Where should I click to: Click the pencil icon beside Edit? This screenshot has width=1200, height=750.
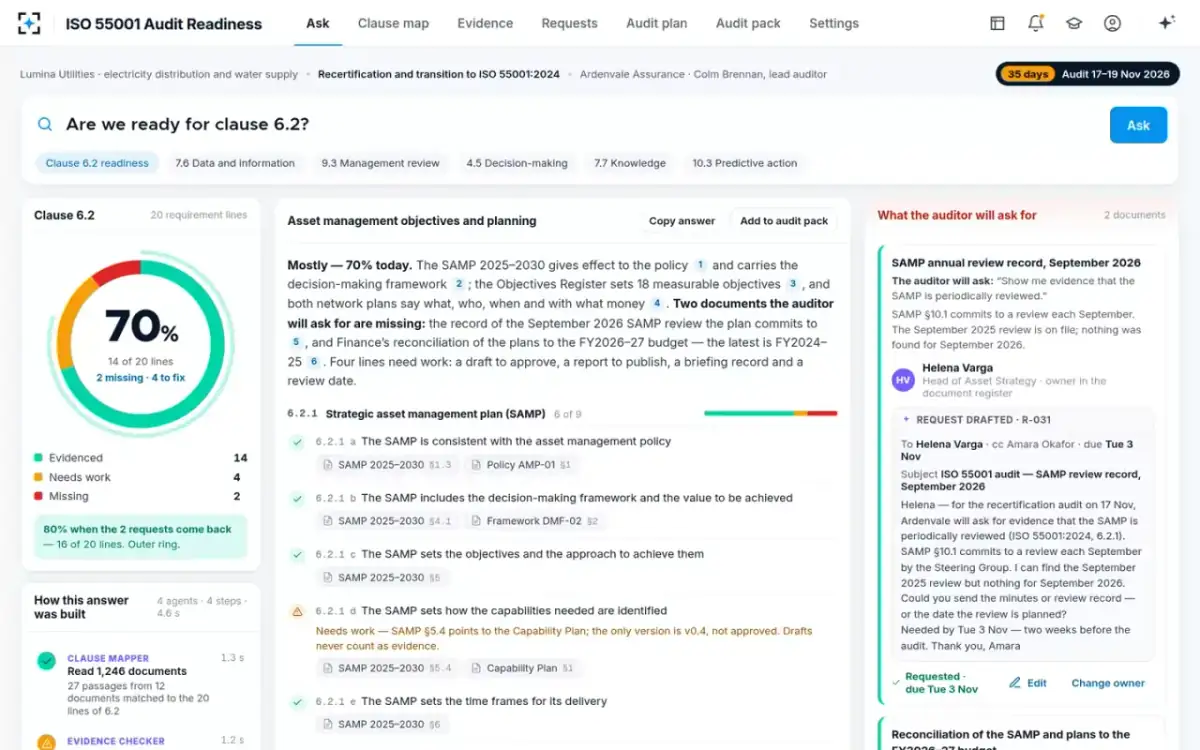click(1015, 683)
